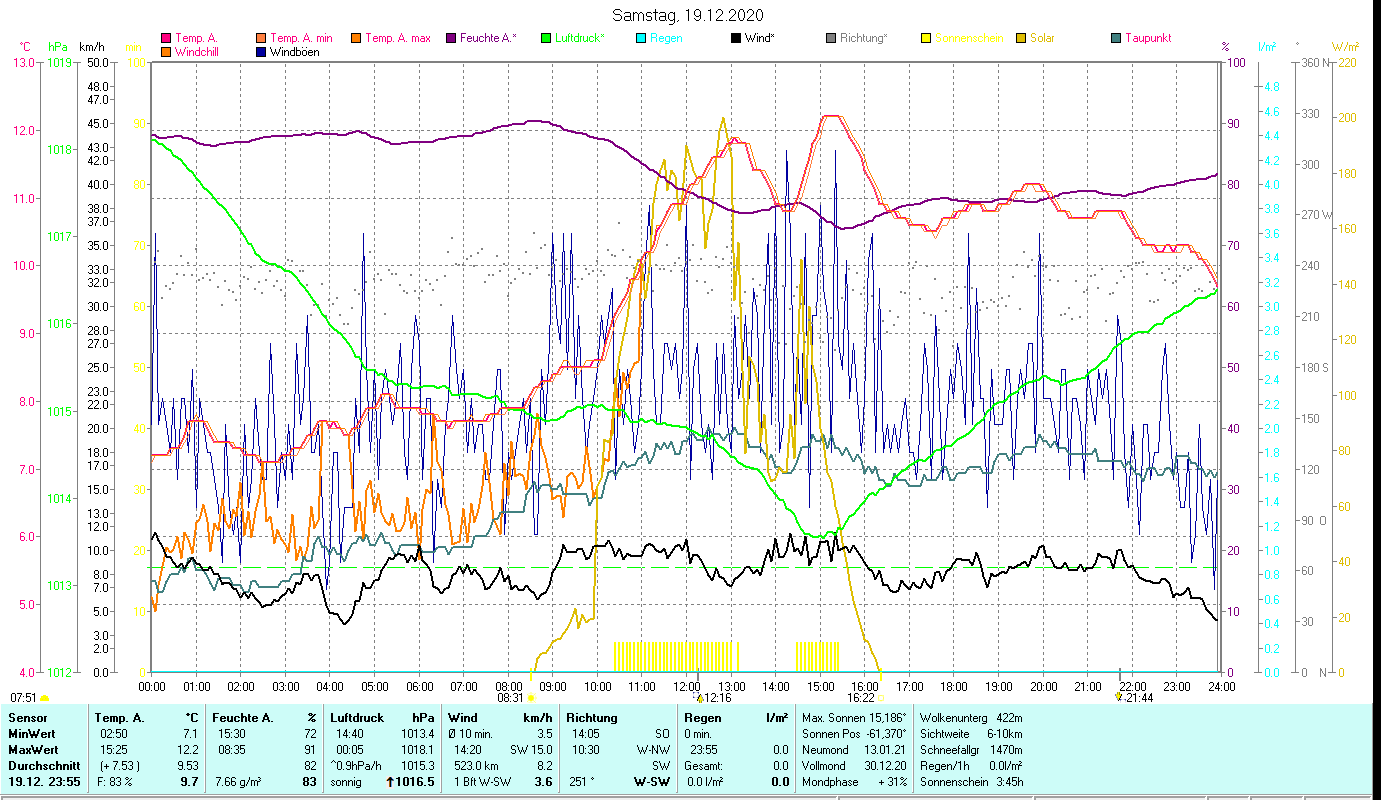Select the 'Taupunkt' legend label

pos(1148,39)
